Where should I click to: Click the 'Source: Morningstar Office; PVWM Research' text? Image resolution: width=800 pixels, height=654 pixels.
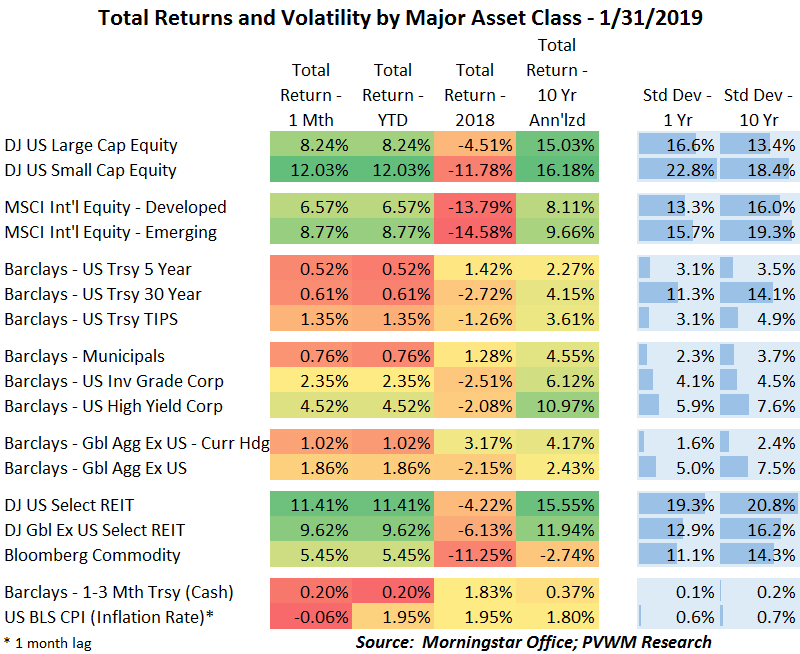tap(534, 641)
